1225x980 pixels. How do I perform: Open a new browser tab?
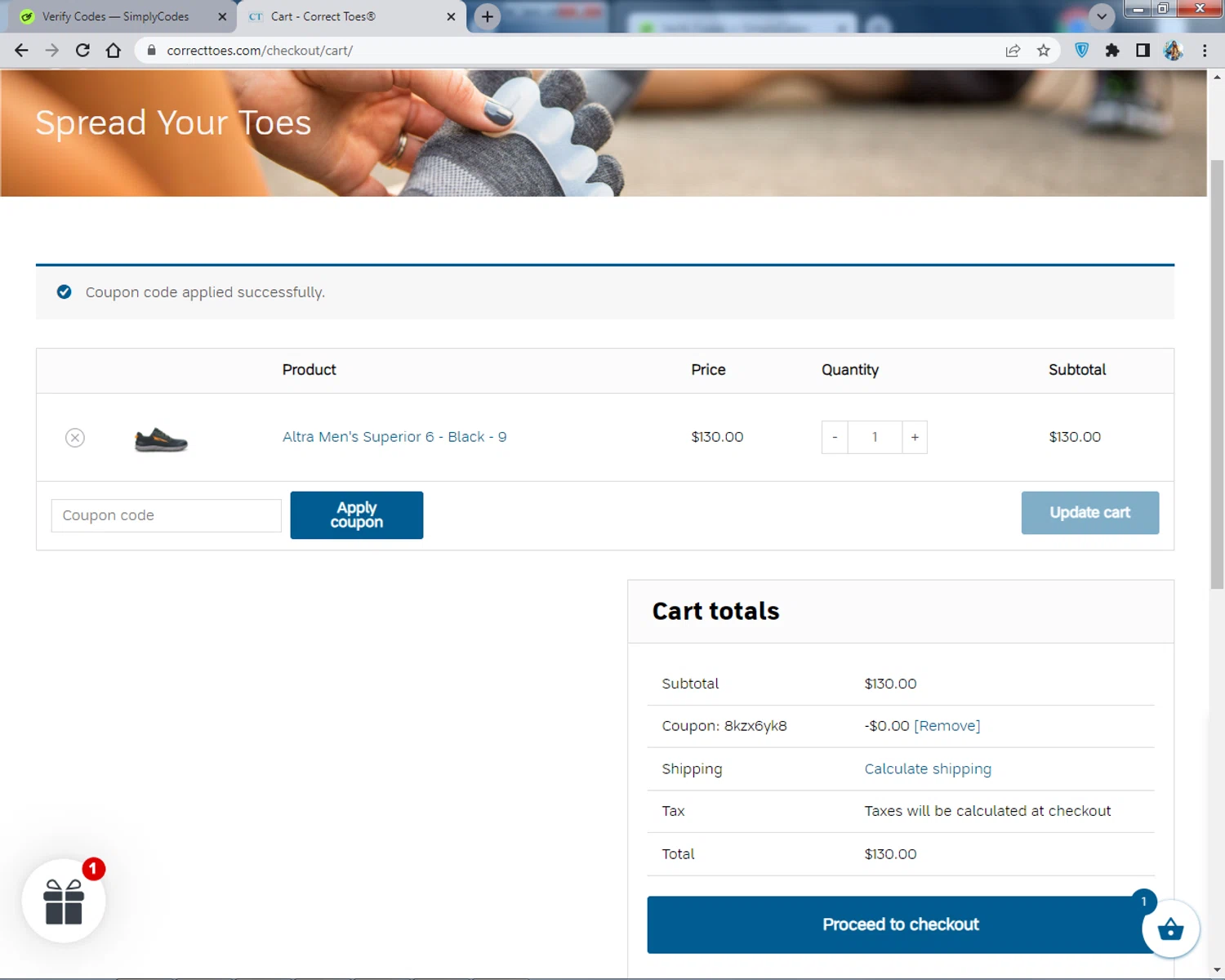point(488,16)
